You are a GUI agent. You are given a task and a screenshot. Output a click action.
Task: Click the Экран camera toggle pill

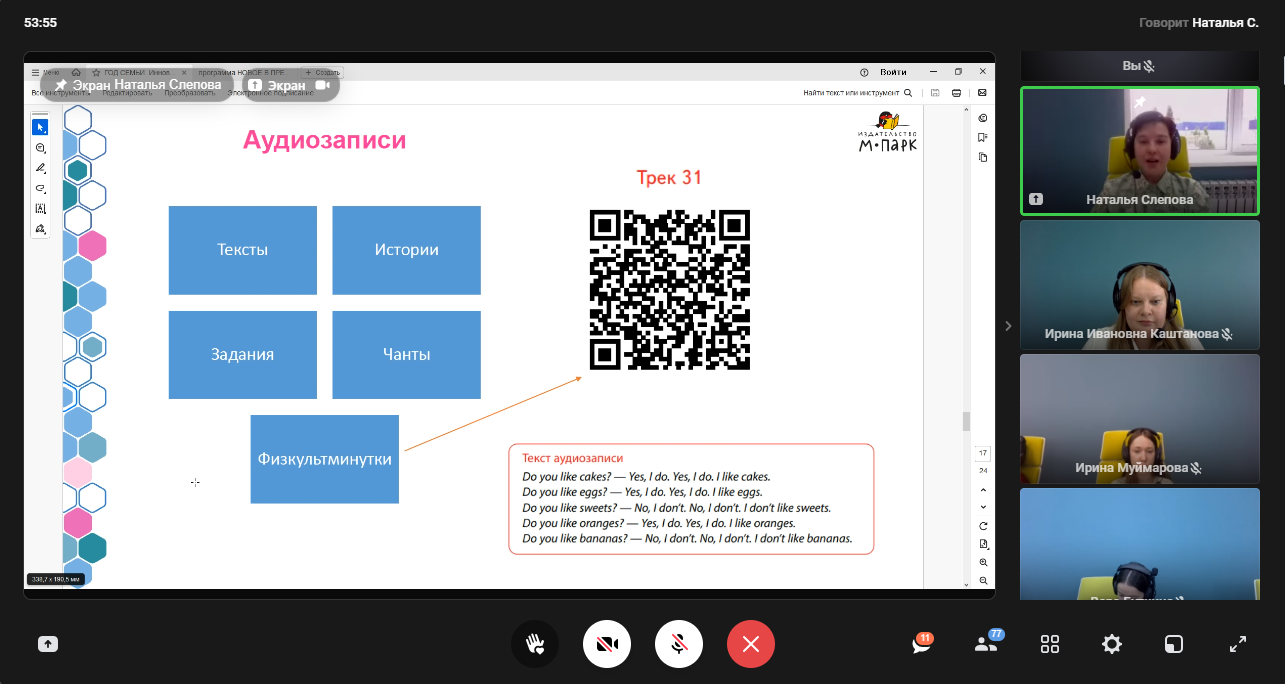point(290,86)
